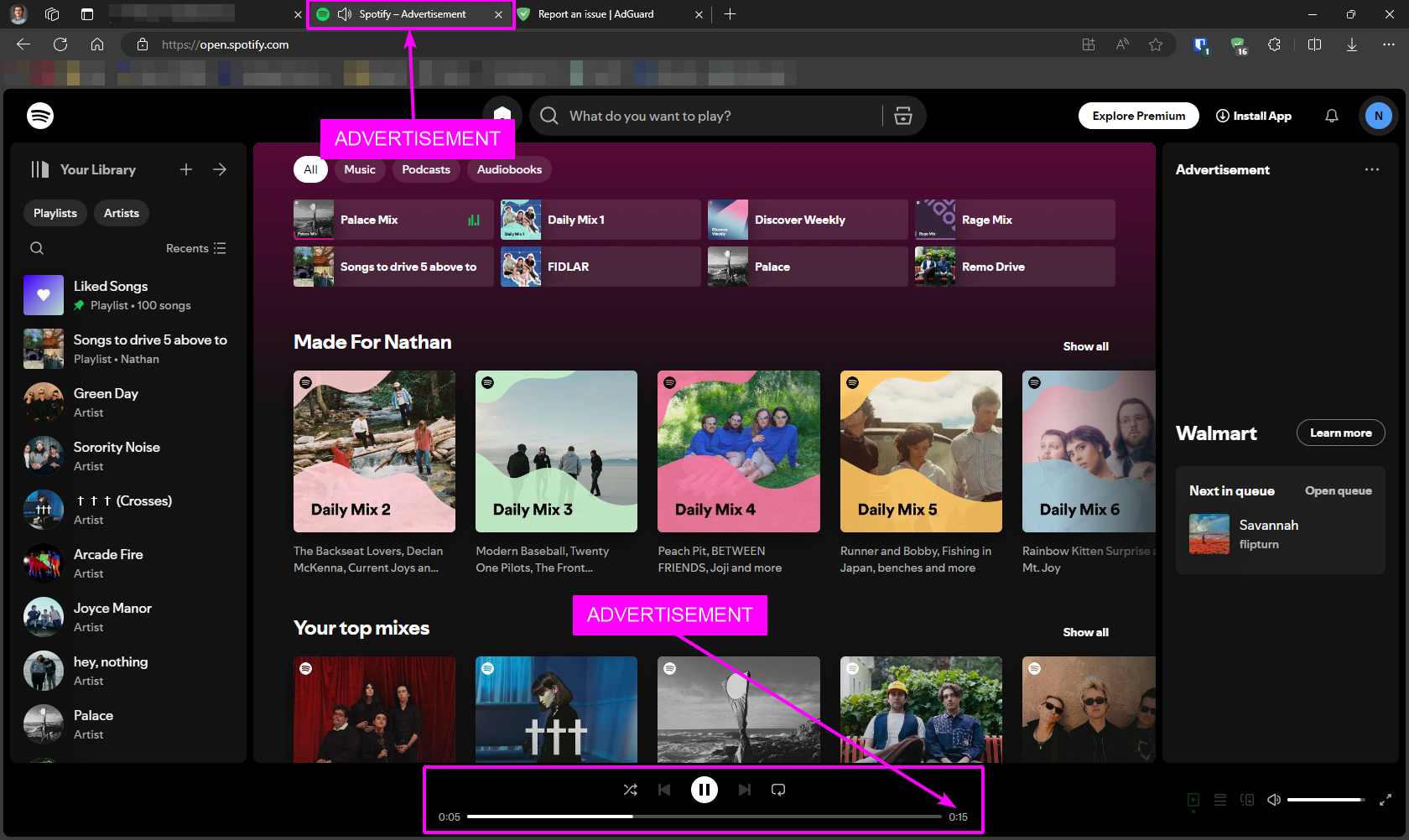Select the Music filter chip
The width and height of the screenshot is (1409, 840).
[360, 169]
